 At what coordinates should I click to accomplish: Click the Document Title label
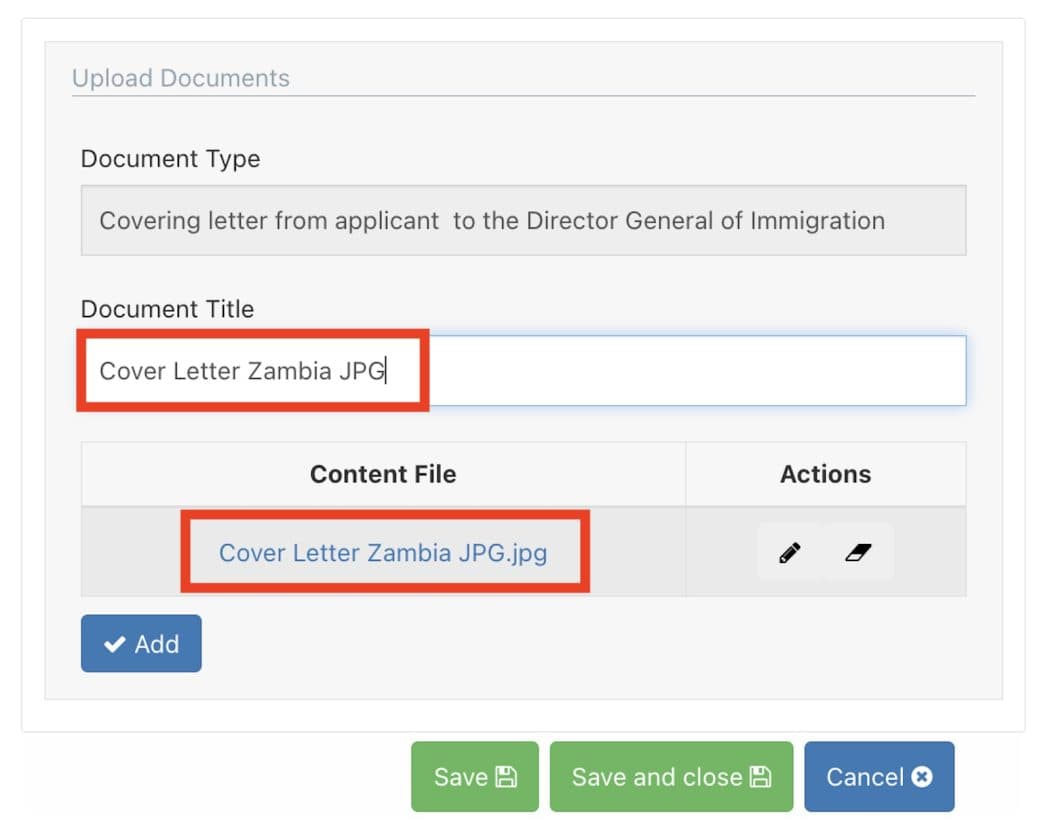click(x=167, y=309)
